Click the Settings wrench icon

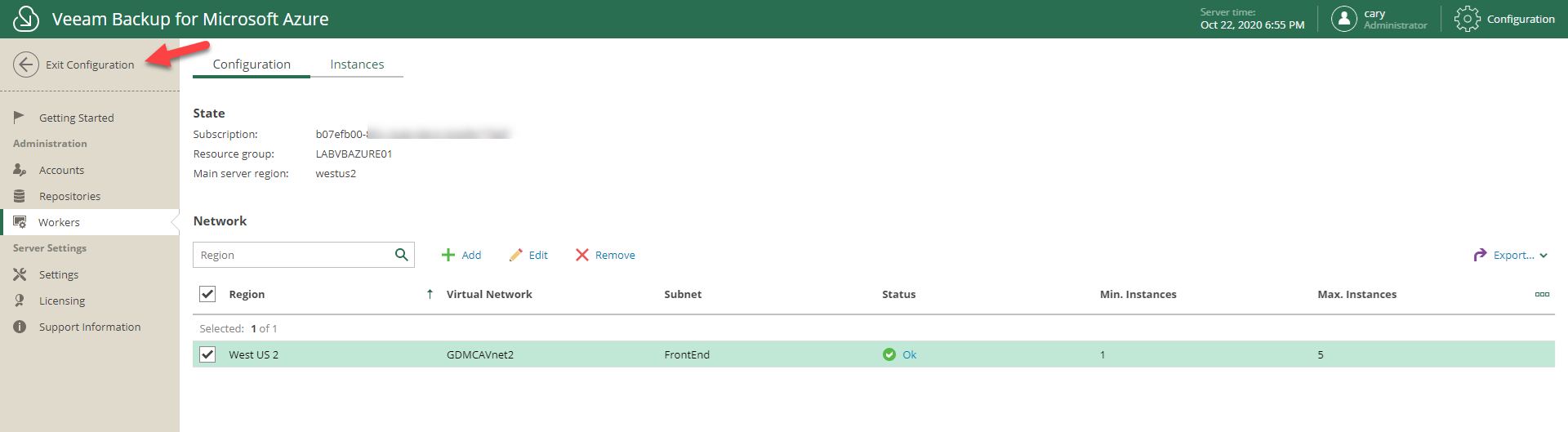20,274
